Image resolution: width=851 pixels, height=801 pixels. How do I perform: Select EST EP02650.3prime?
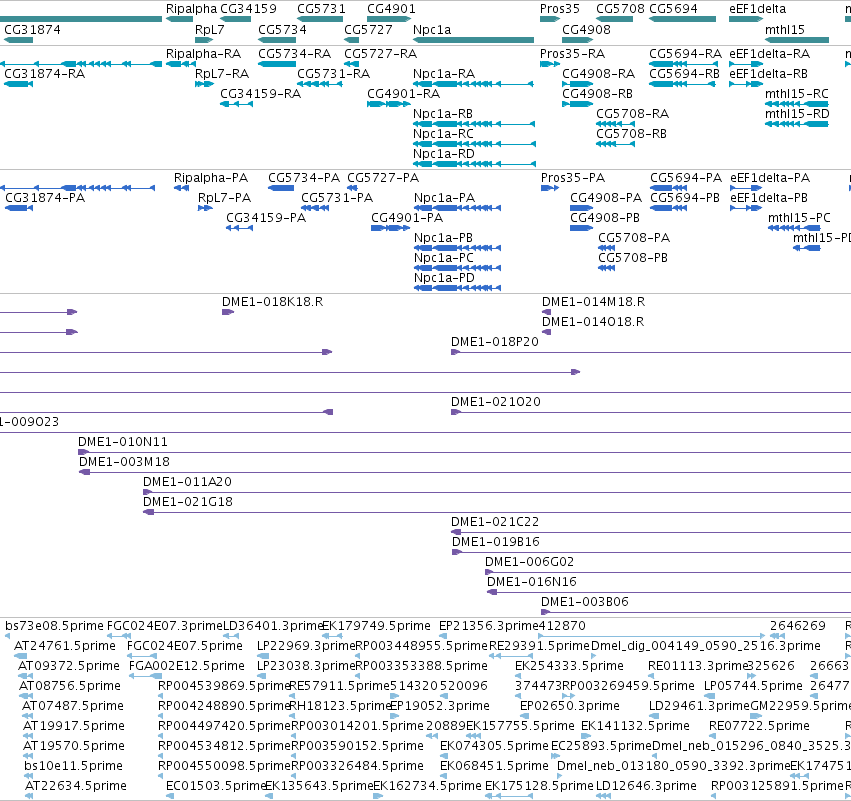pos(570,705)
